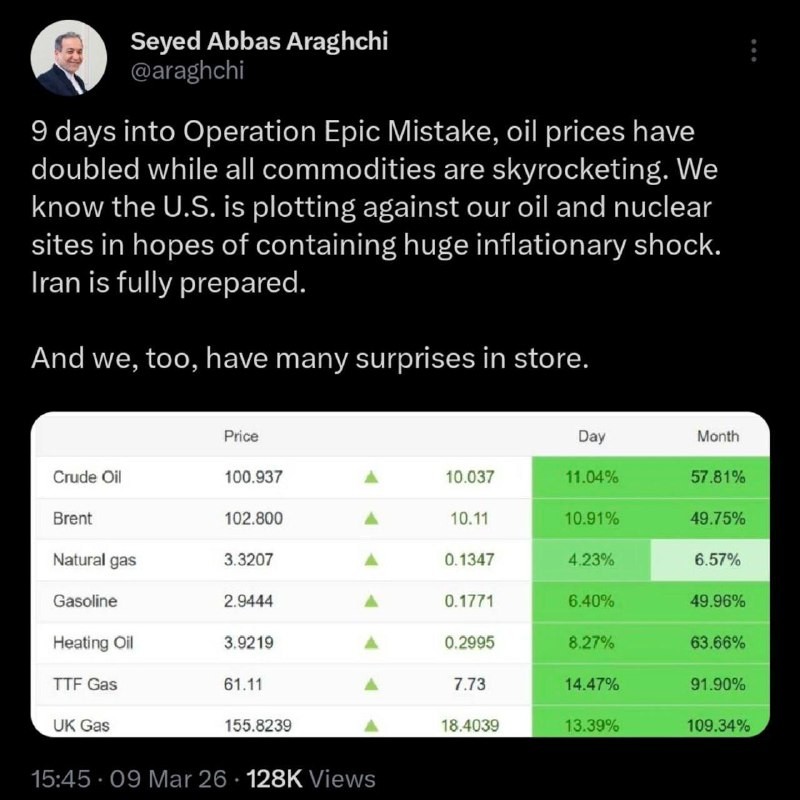Click the green up arrow for Crude Oil
This screenshot has width=800, height=800.
point(370,478)
